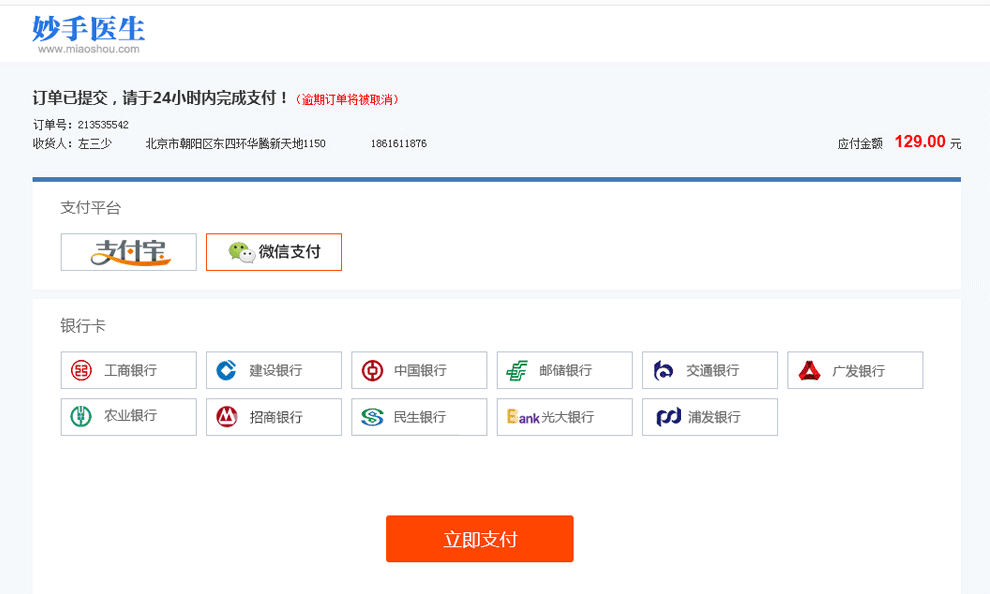Screen dimensions: 990x594
Task: Click the 民生银行 green-blue logo icon
Action: tap(372, 417)
